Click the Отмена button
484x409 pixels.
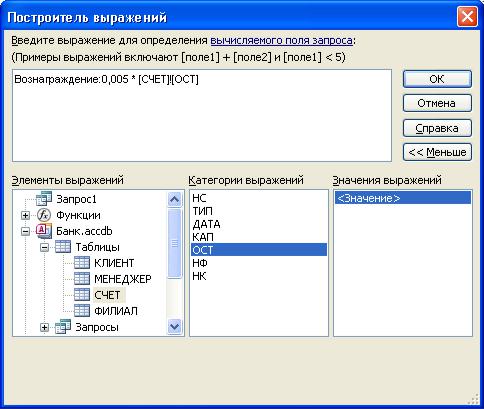[x=437, y=103]
